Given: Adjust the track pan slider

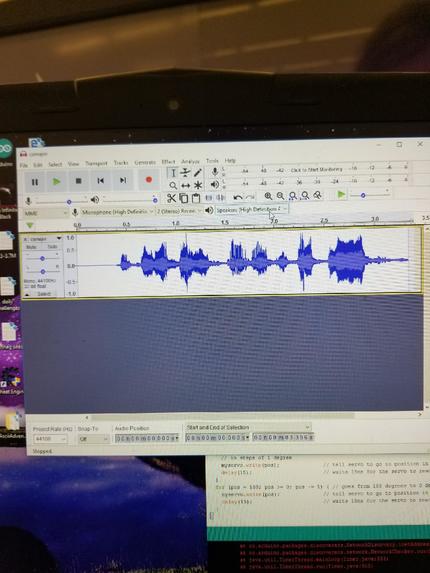Looking at the screenshot, I should coord(42,272).
